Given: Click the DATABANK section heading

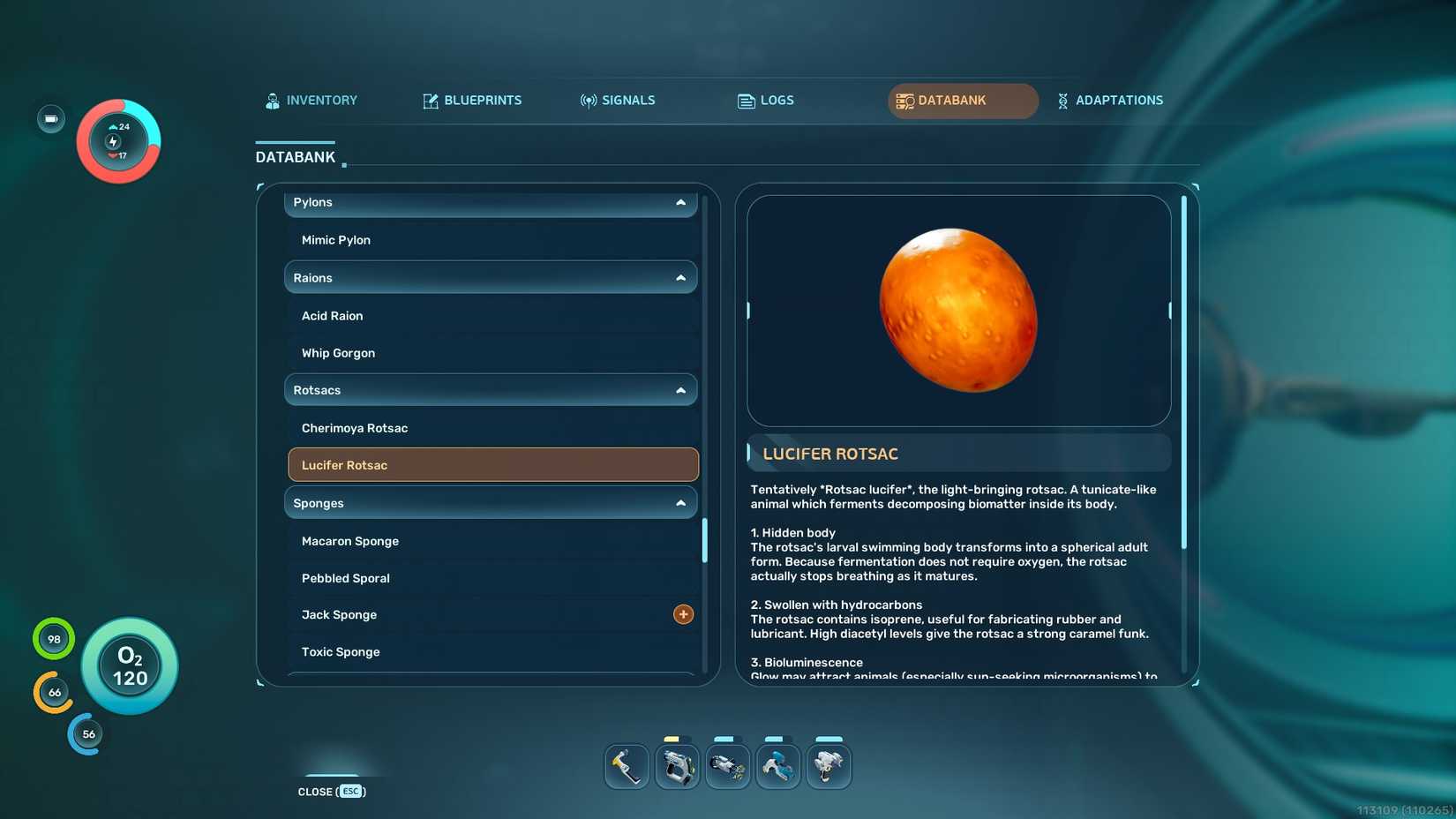Looking at the screenshot, I should [296, 157].
